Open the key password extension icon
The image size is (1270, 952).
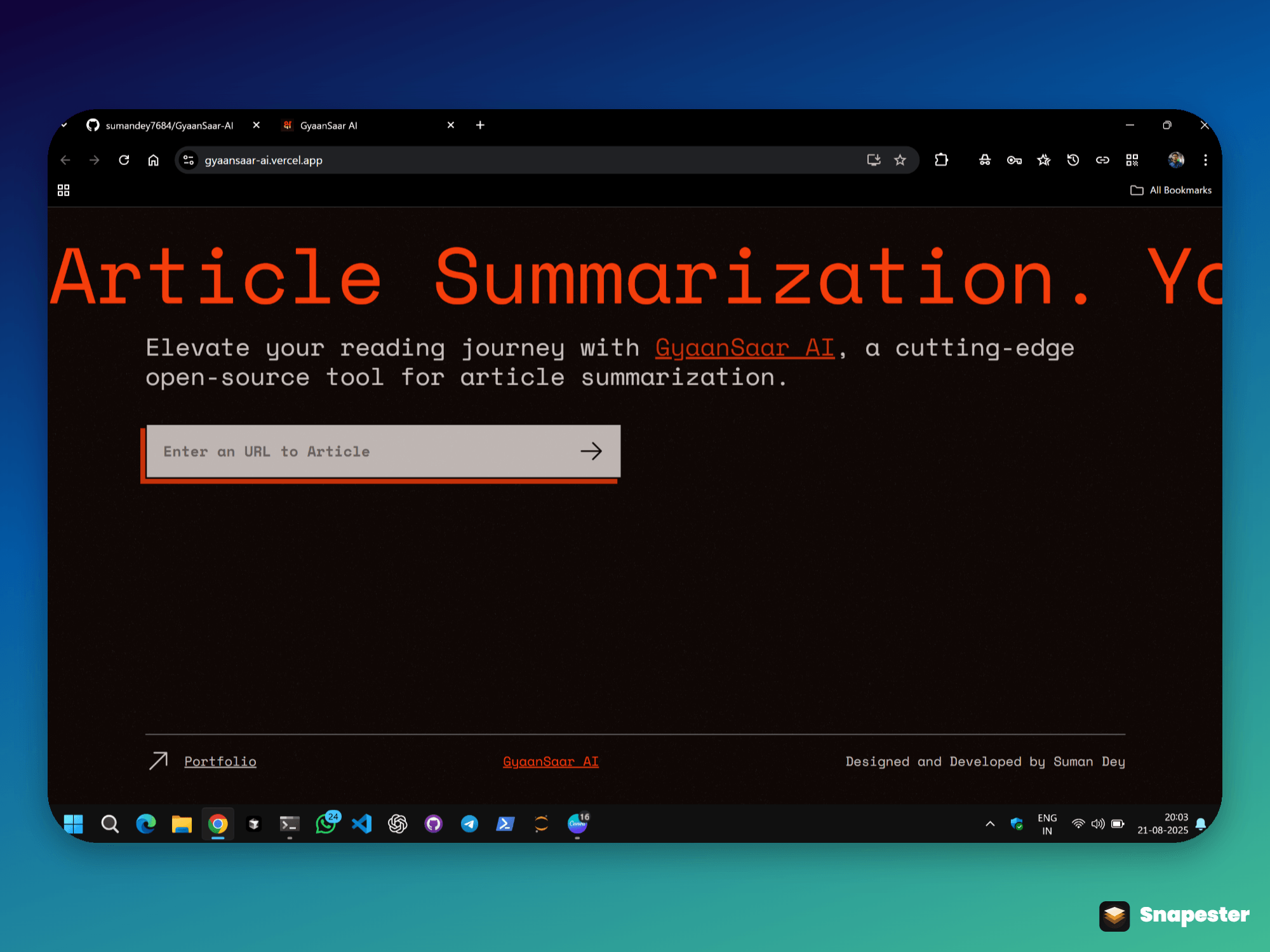tap(1014, 161)
